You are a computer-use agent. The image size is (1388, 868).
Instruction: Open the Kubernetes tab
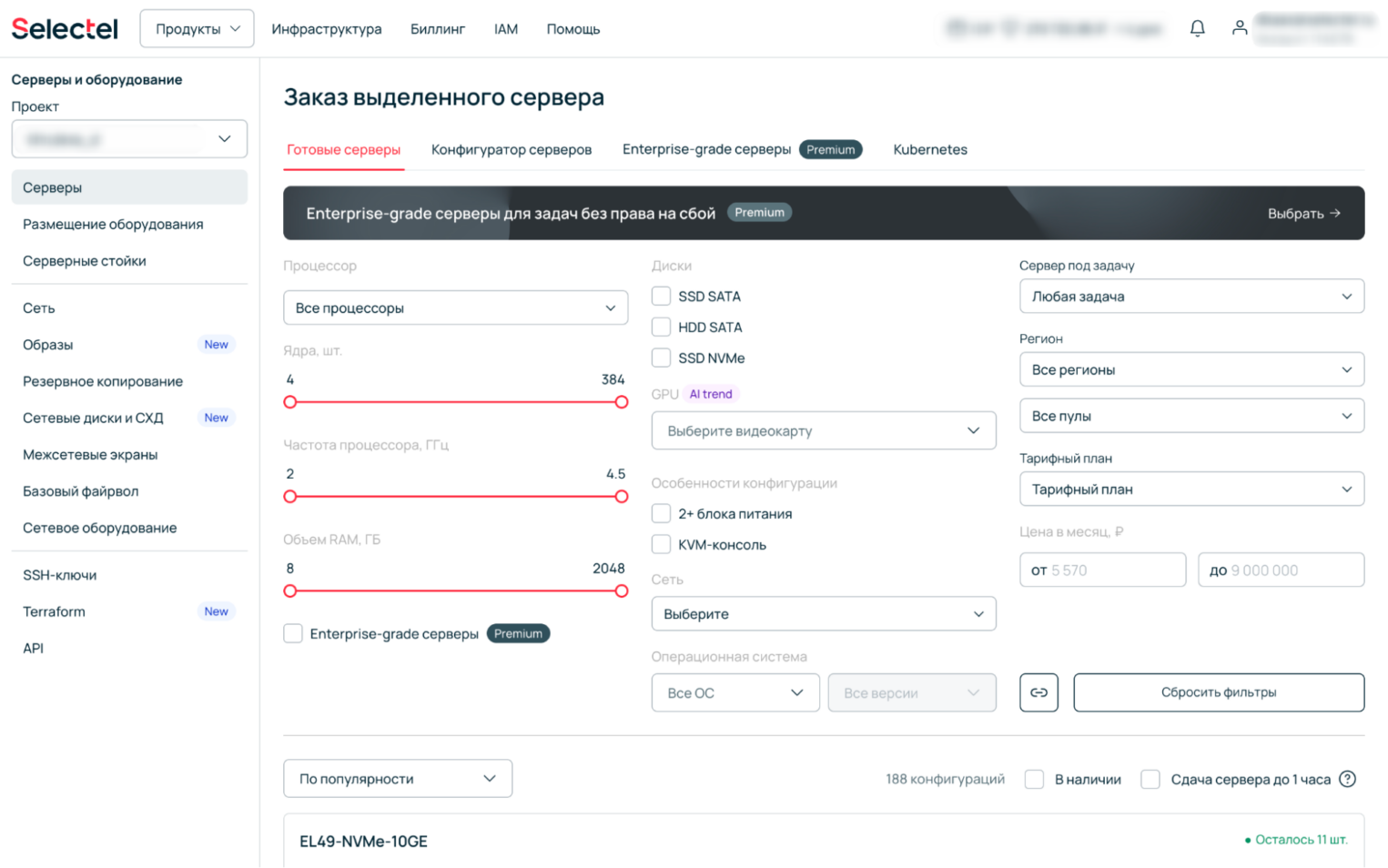(930, 149)
